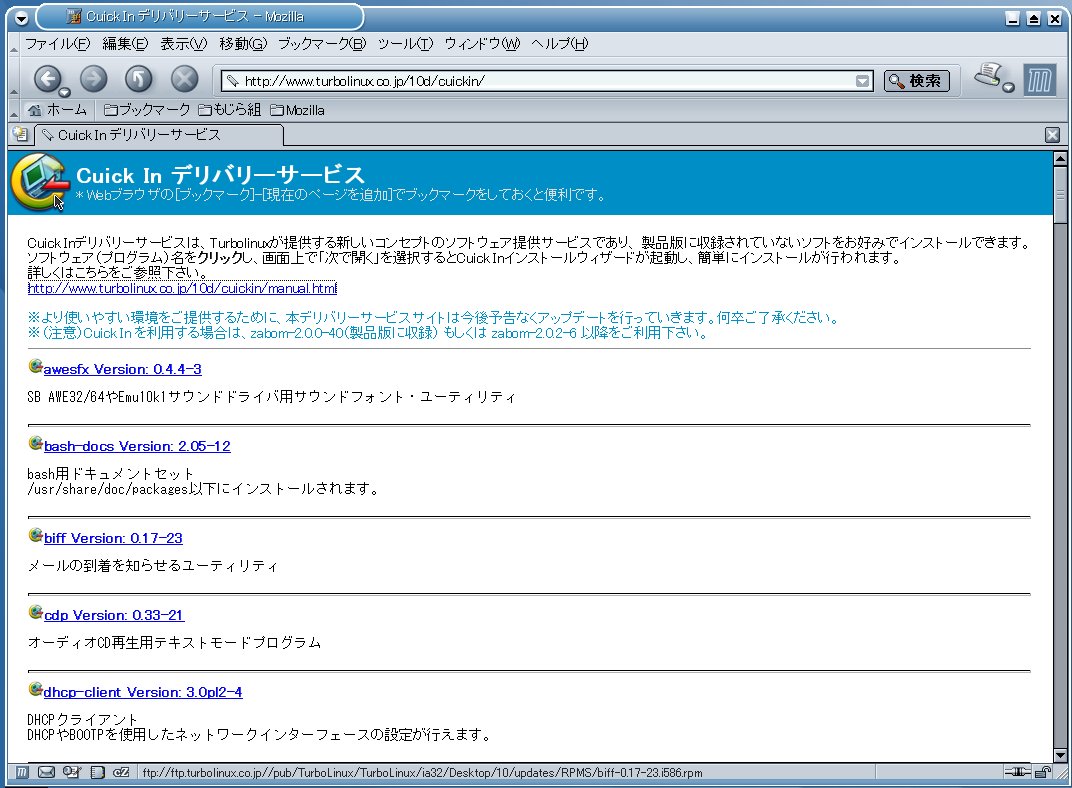Screen dimensions: 1072x788
Task: Click the text メールの到着を知らせるユーティリティ
Action: pos(152,566)
